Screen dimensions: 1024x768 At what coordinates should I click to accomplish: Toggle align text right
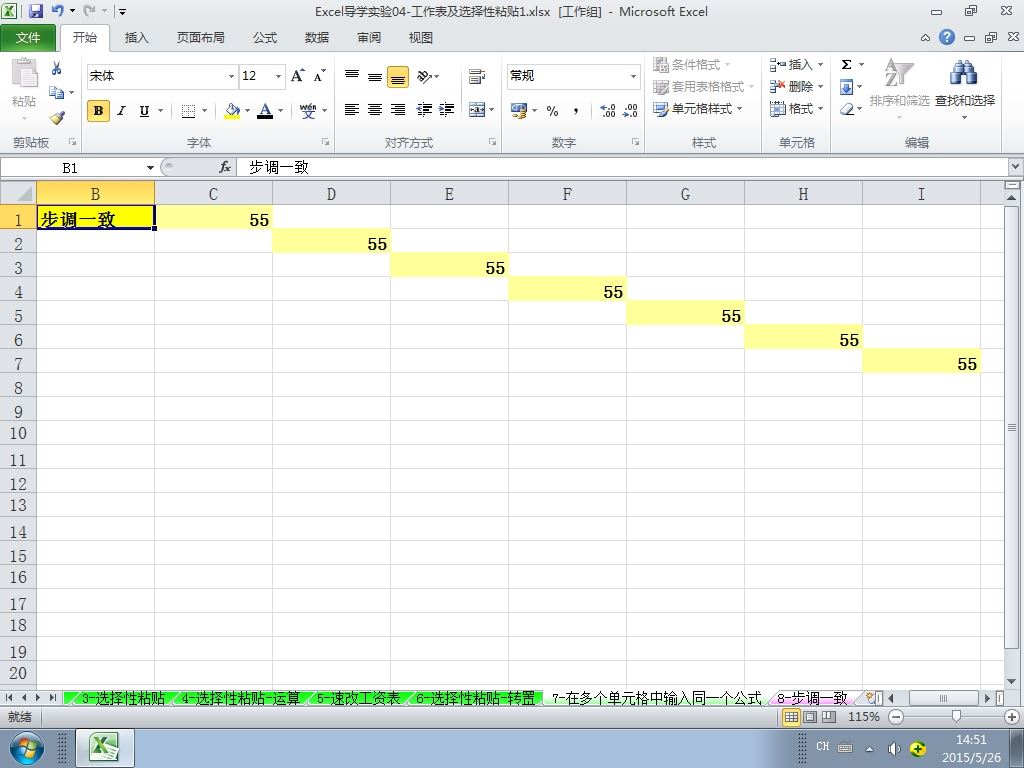(x=398, y=110)
